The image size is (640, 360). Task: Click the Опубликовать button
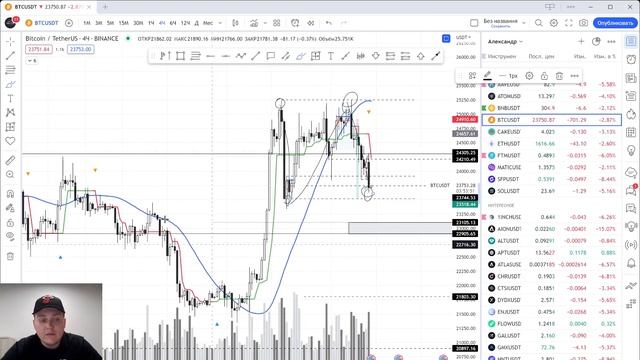(615, 23)
